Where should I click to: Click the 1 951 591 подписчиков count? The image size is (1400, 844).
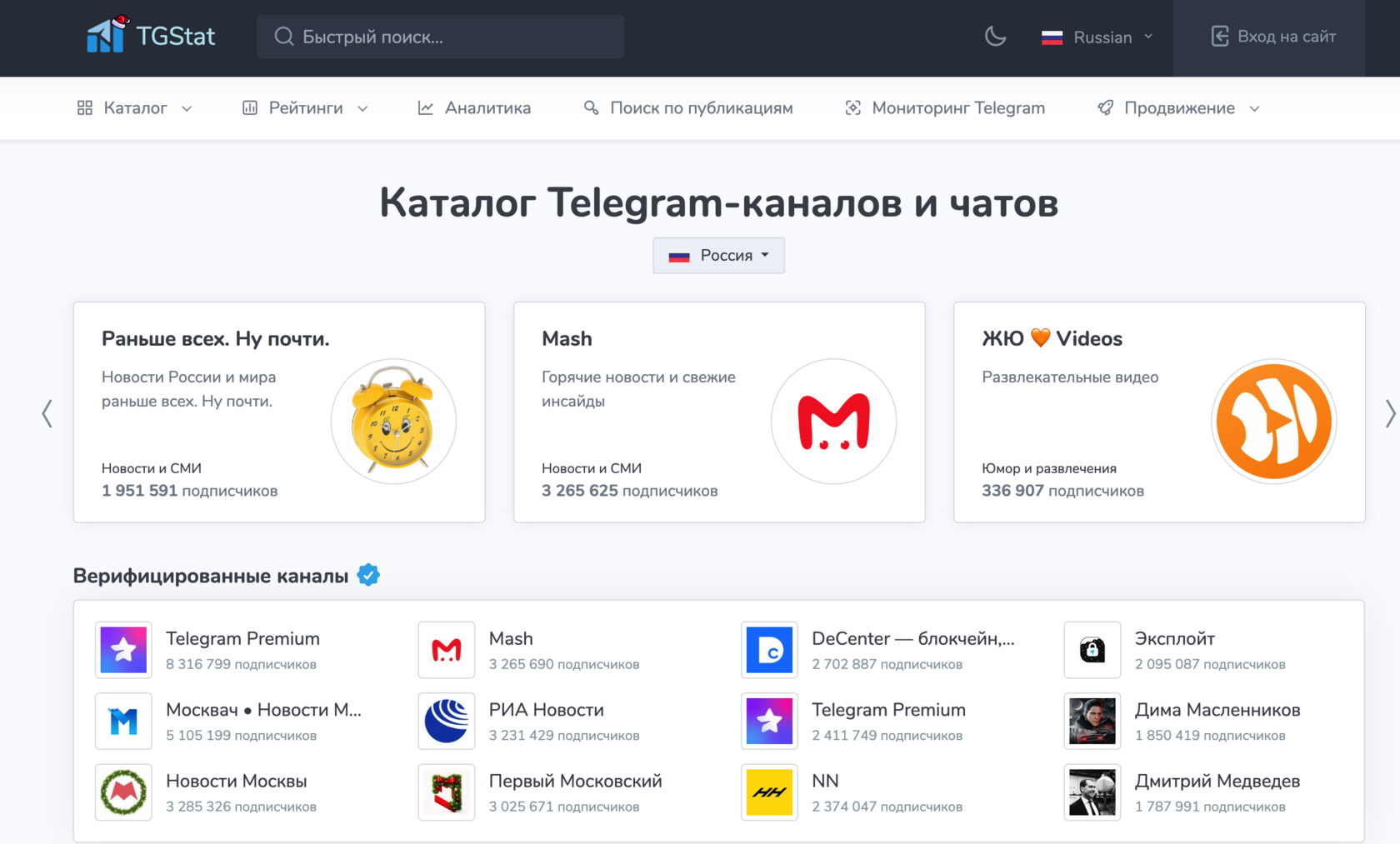coord(190,491)
